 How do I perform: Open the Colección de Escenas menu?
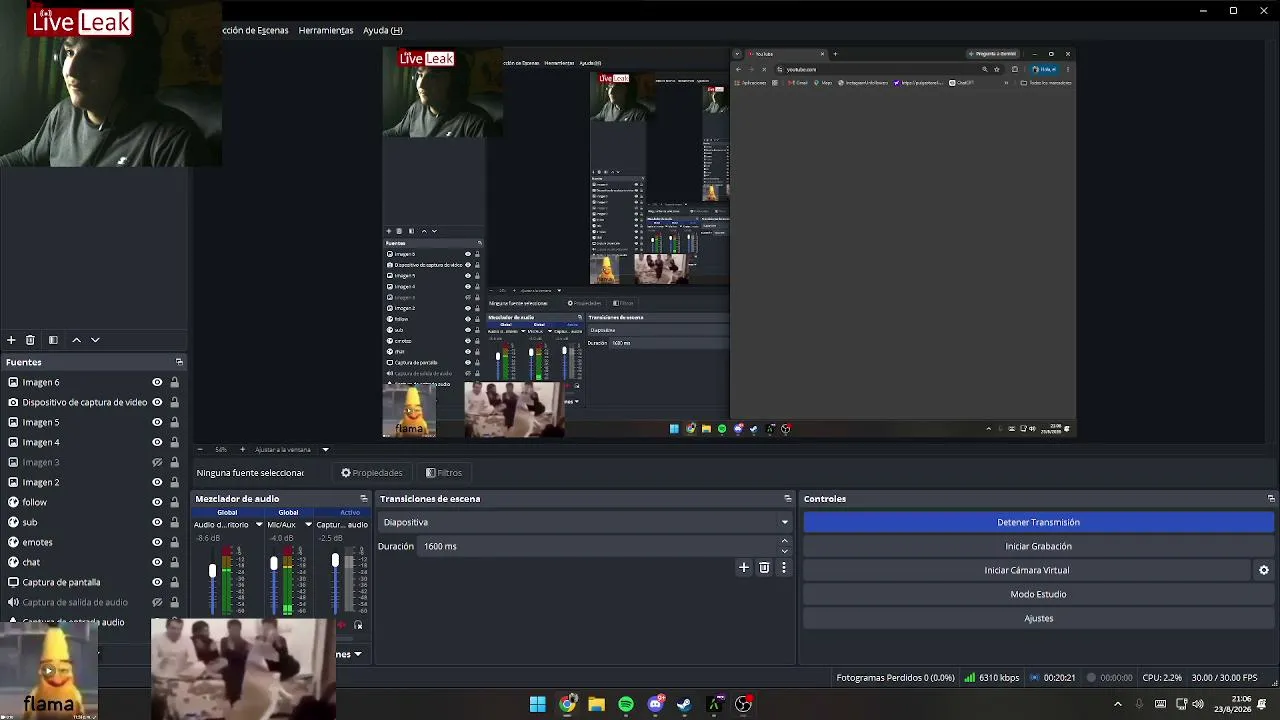pyautogui.click(x=255, y=30)
